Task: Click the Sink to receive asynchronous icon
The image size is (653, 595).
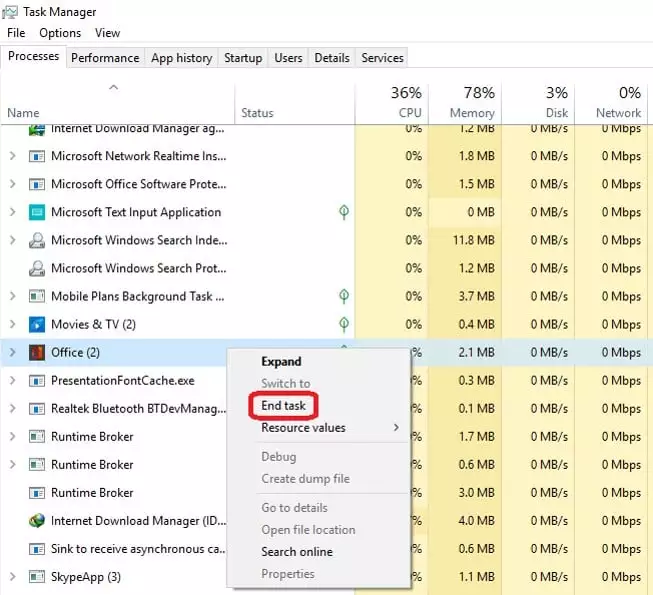Action: 37,549
